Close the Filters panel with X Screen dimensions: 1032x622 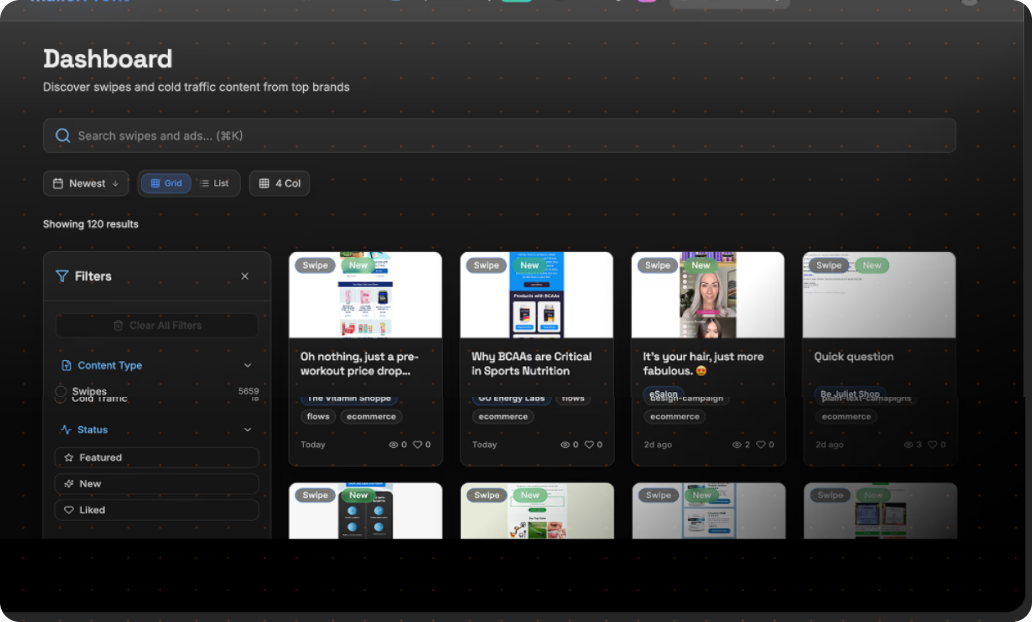(x=245, y=276)
